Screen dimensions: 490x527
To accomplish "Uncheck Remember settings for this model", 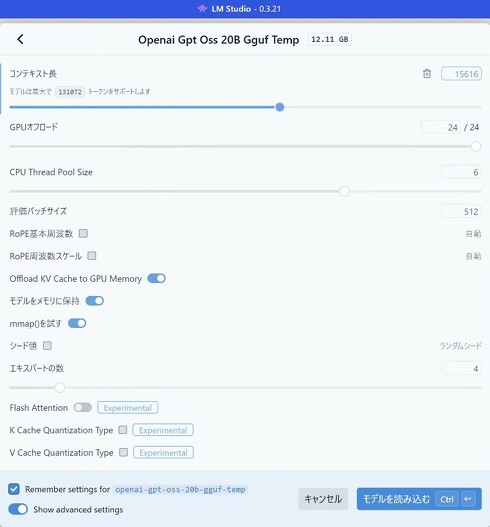I will (x=14, y=489).
